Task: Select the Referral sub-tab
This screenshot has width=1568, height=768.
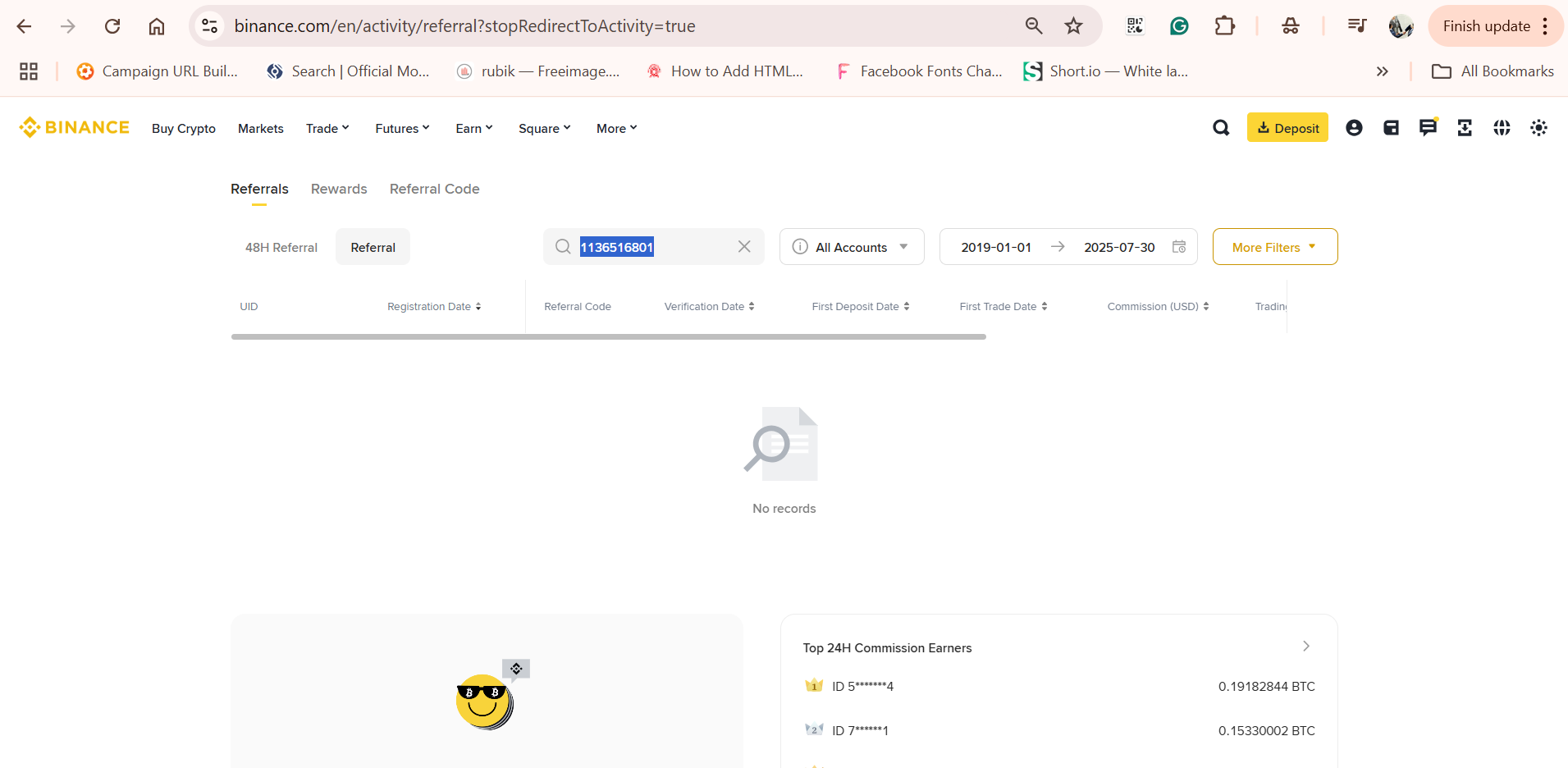Action: coord(373,247)
